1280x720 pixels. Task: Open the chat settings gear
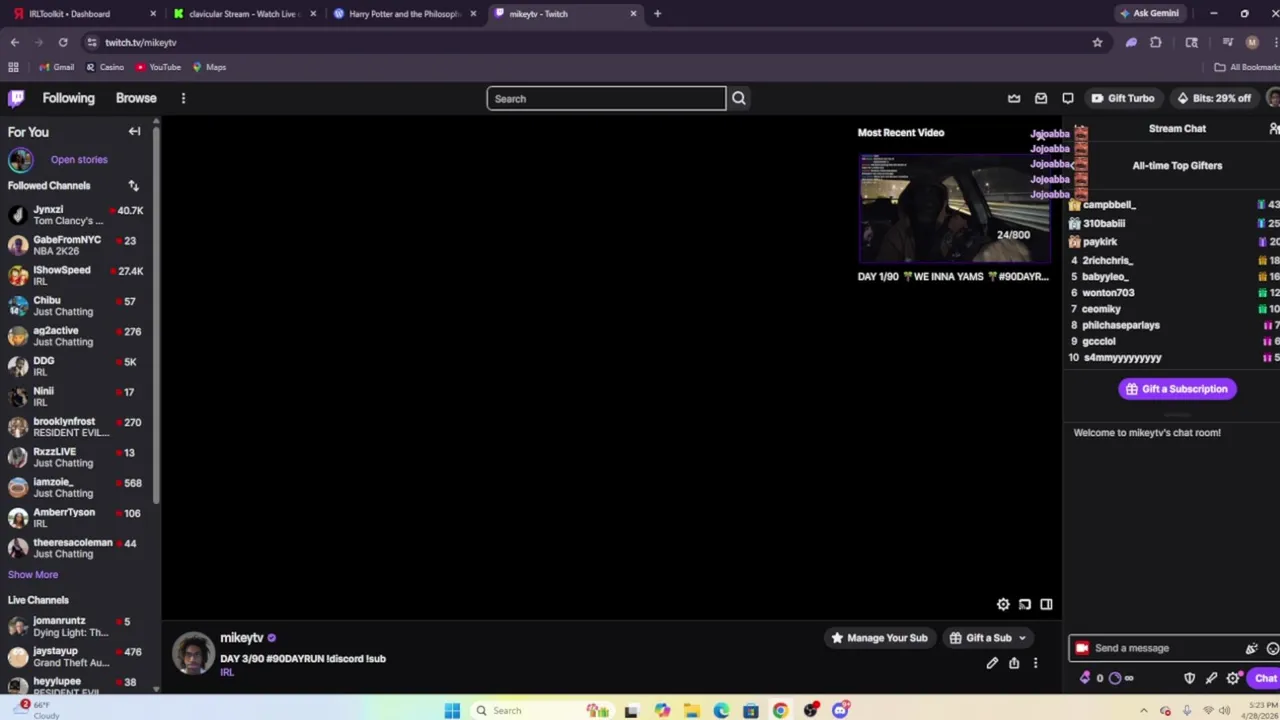click(1233, 678)
